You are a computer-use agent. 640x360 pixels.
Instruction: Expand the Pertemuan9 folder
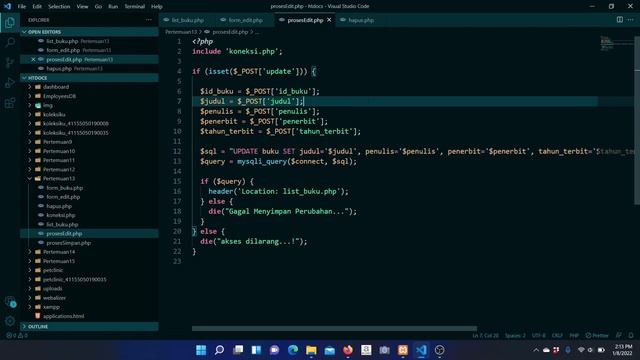tap(30, 142)
